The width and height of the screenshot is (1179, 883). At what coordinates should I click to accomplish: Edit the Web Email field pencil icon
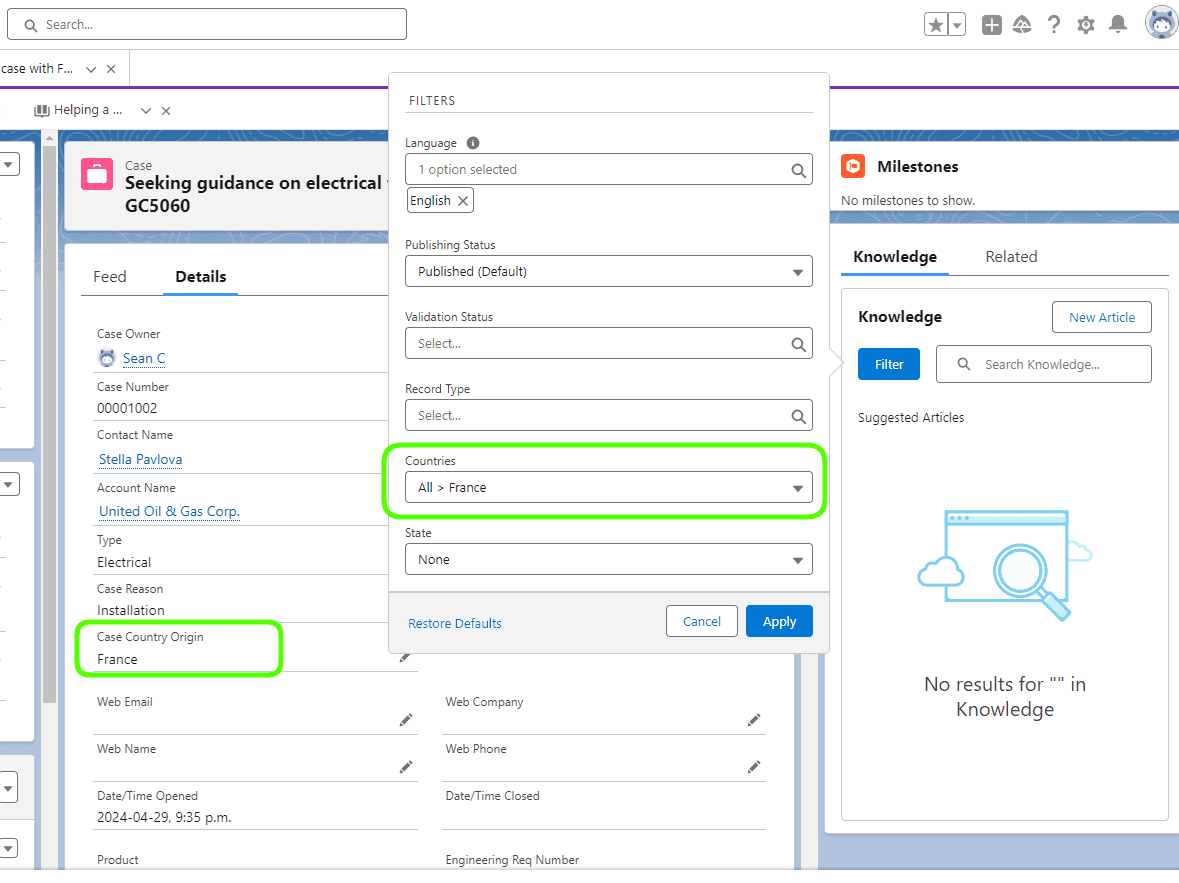[x=406, y=720]
